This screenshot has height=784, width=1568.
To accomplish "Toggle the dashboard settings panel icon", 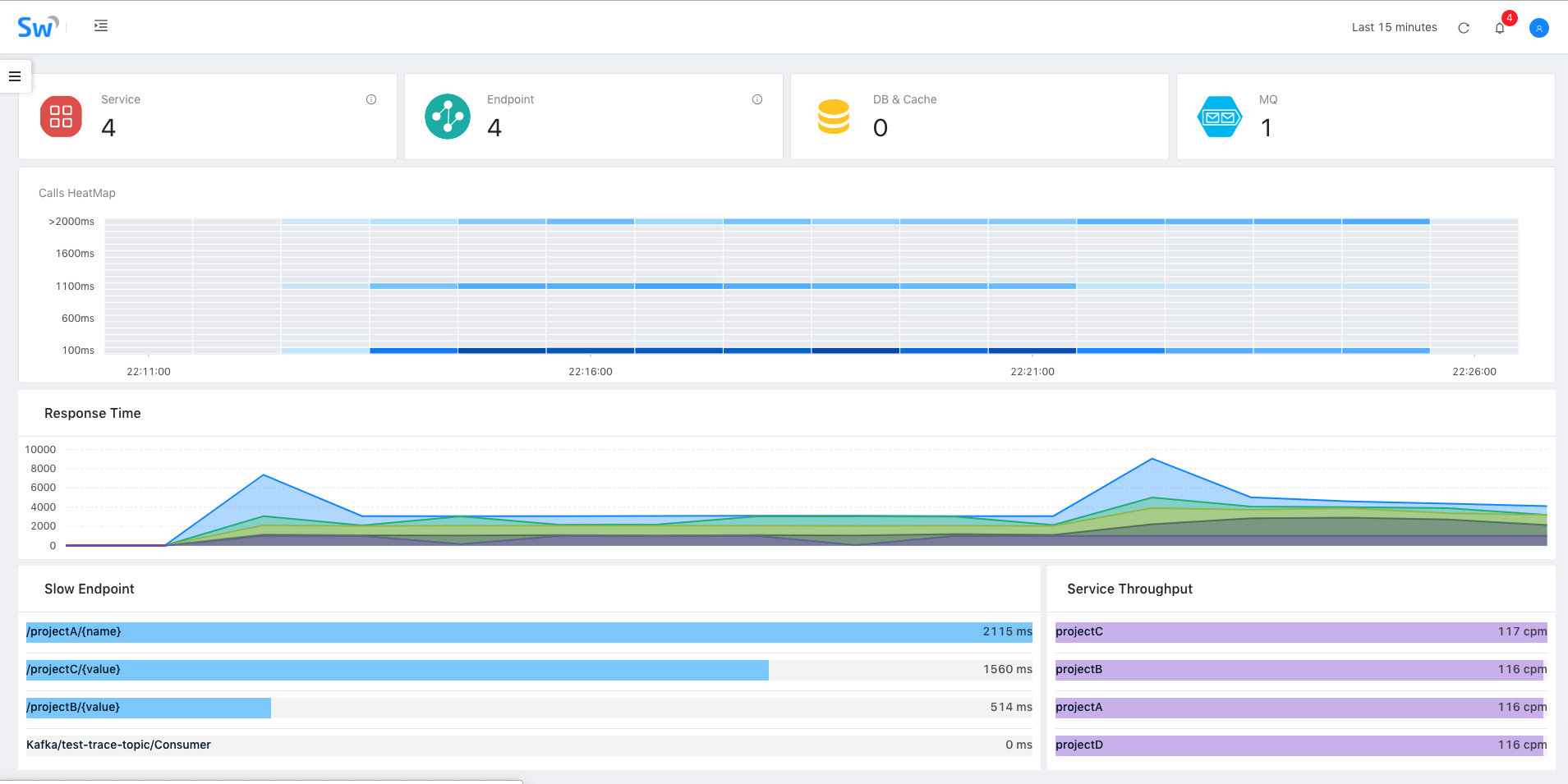I will [100, 25].
